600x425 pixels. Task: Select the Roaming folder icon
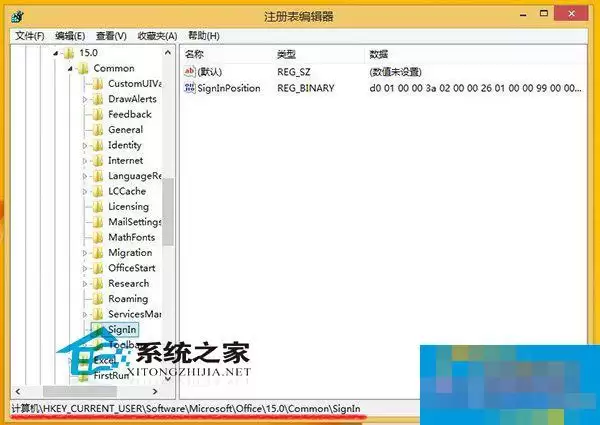tap(98, 299)
